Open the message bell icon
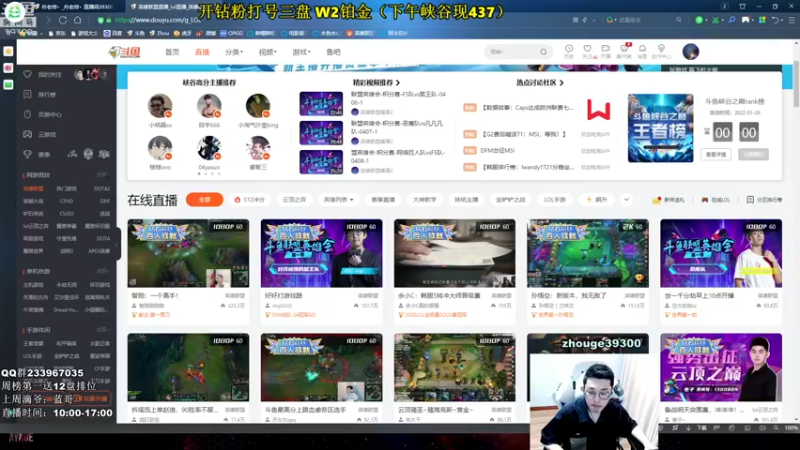Screen dimensions: 800x450 (642, 49)
